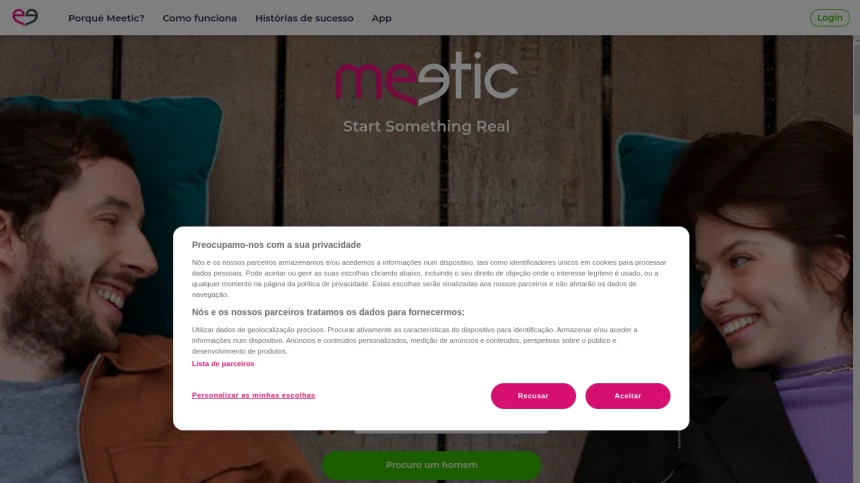
Task: Open the Lista de parceiros link
Action: [x=223, y=363]
